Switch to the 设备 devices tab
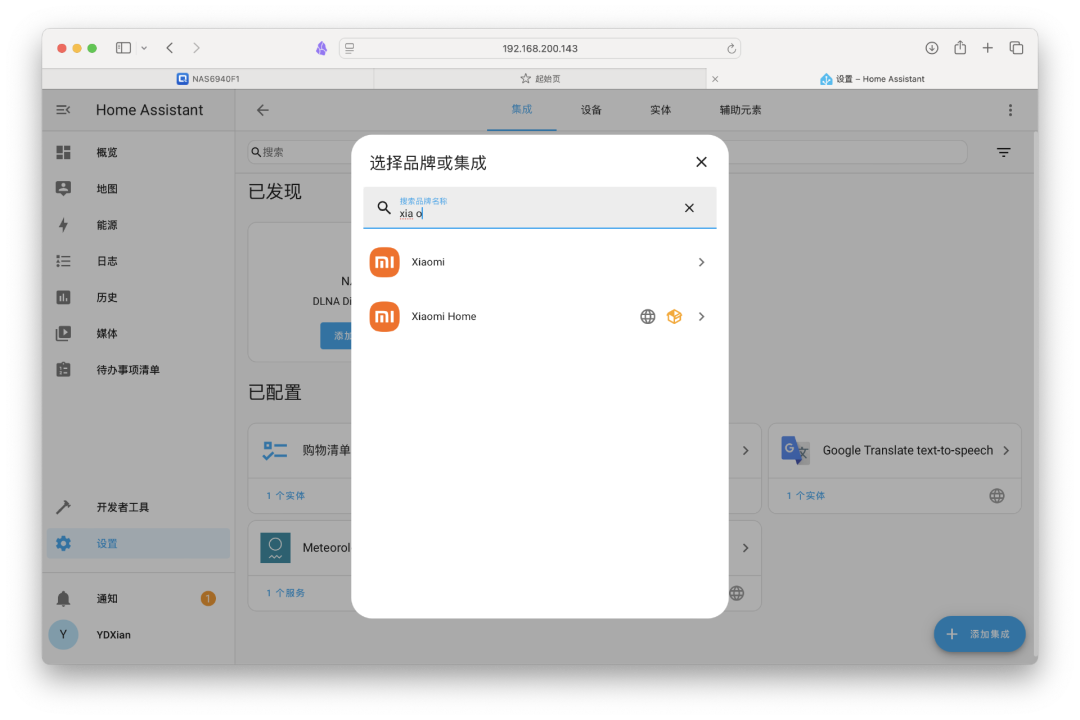The width and height of the screenshot is (1080, 720). (x=591, y=110)
